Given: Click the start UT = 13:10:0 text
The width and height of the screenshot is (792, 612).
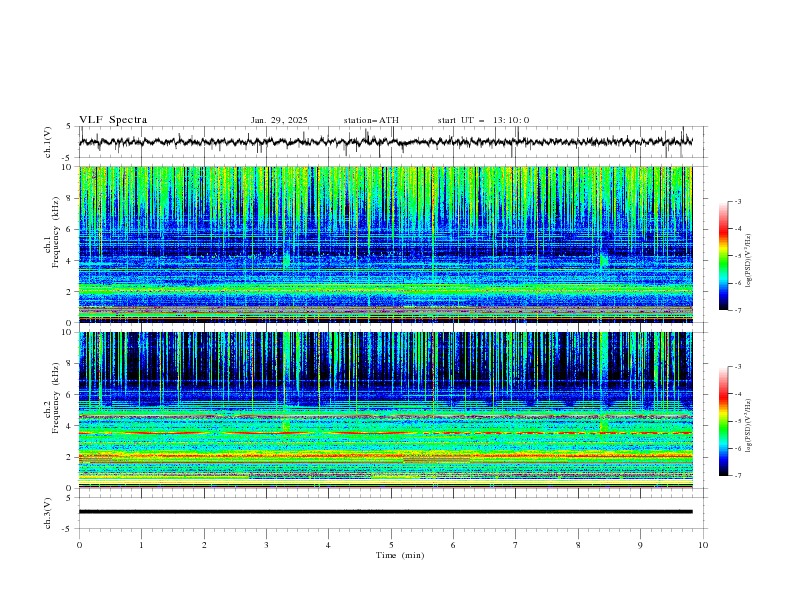Looking at the screenshot, I should (483, 120).
